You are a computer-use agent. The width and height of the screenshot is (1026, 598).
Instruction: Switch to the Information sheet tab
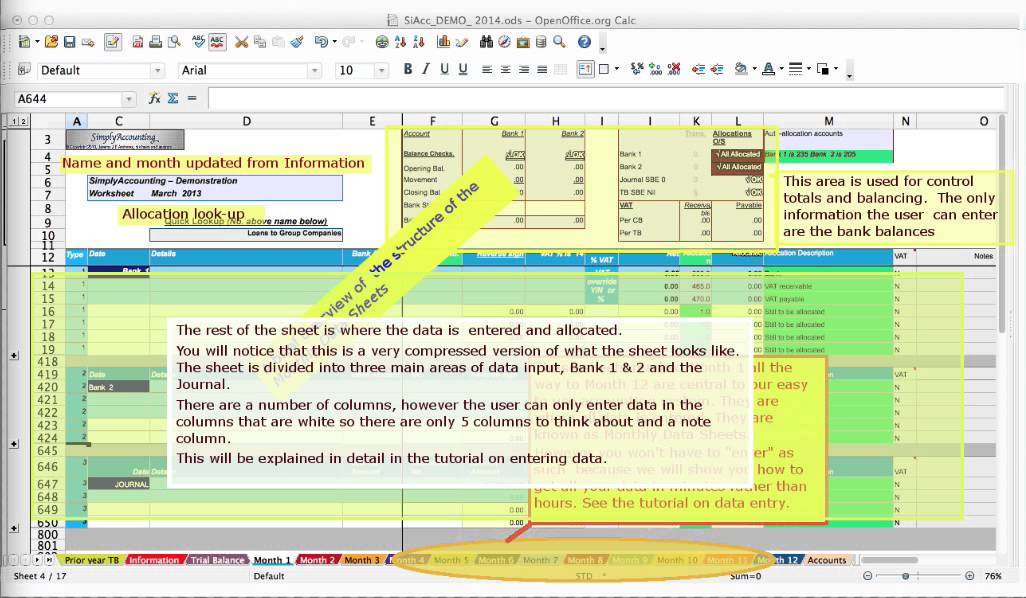pyautogui.click(x=154, y=560)
